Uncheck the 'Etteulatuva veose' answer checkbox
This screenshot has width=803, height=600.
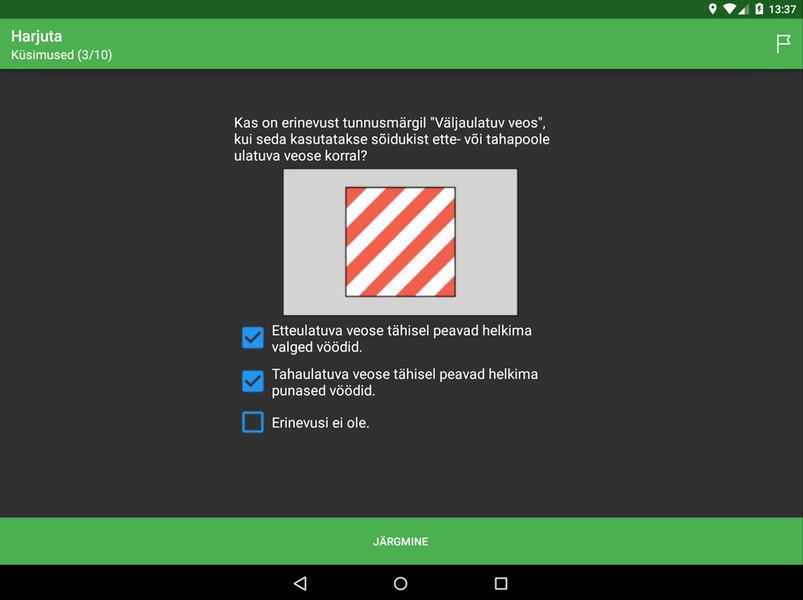click(x=253, y=338)
